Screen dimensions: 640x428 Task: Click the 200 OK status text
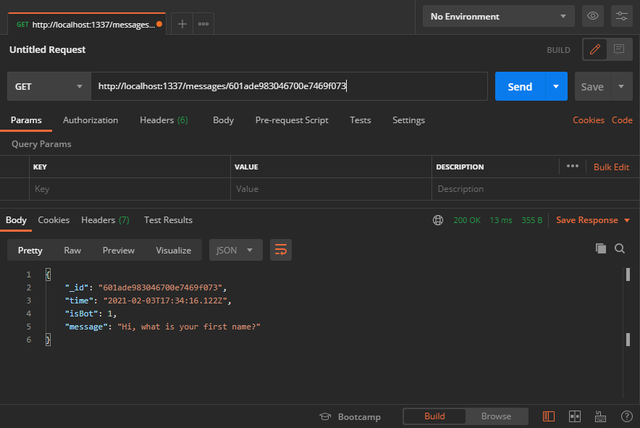coord(467,220)
